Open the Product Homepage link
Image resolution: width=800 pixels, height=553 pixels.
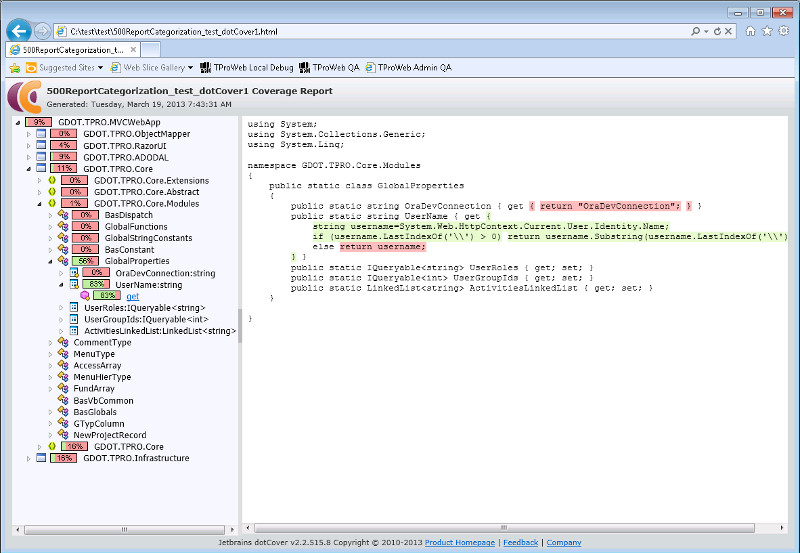pyautogui.click(x=460, y=542)
